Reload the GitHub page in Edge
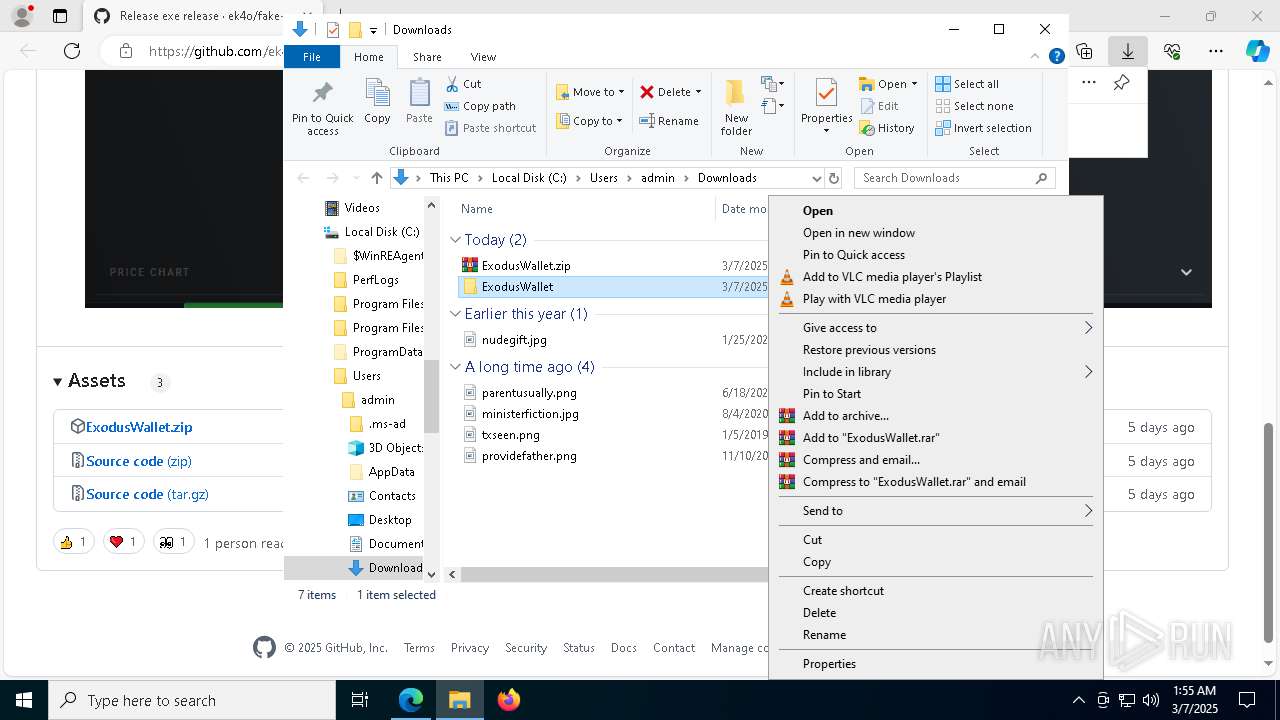 72,51
